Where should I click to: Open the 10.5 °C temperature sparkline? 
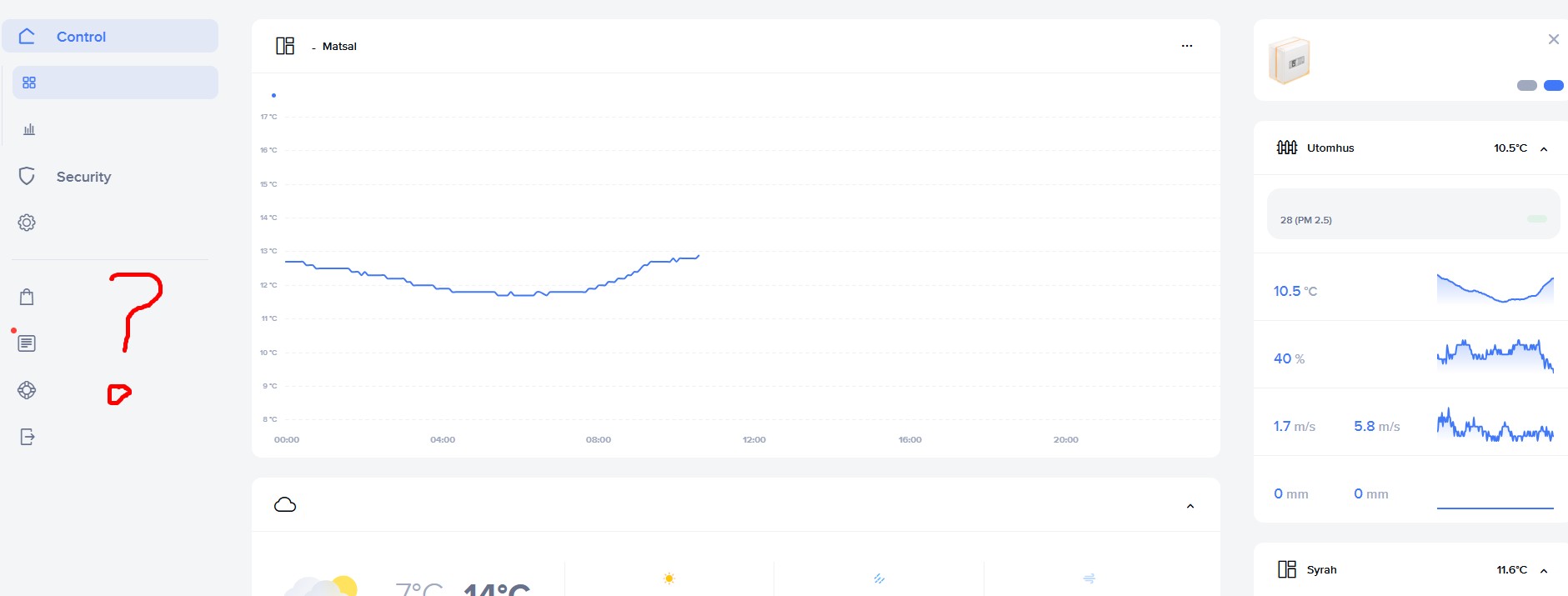tap(1495, 288)
